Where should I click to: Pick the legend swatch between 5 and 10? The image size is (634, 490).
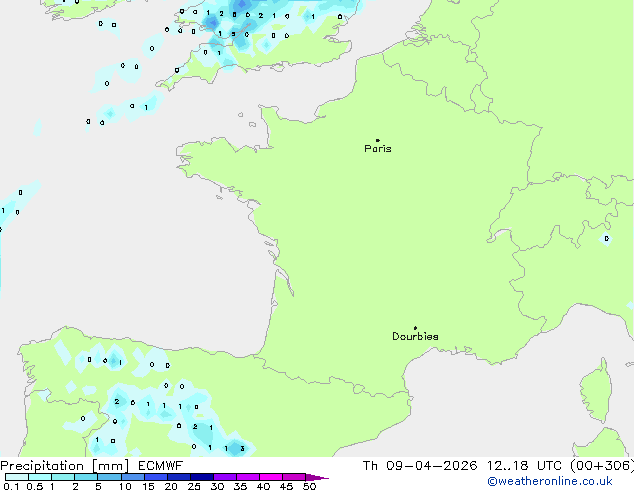pyautogui.click(x=109, y=477)
